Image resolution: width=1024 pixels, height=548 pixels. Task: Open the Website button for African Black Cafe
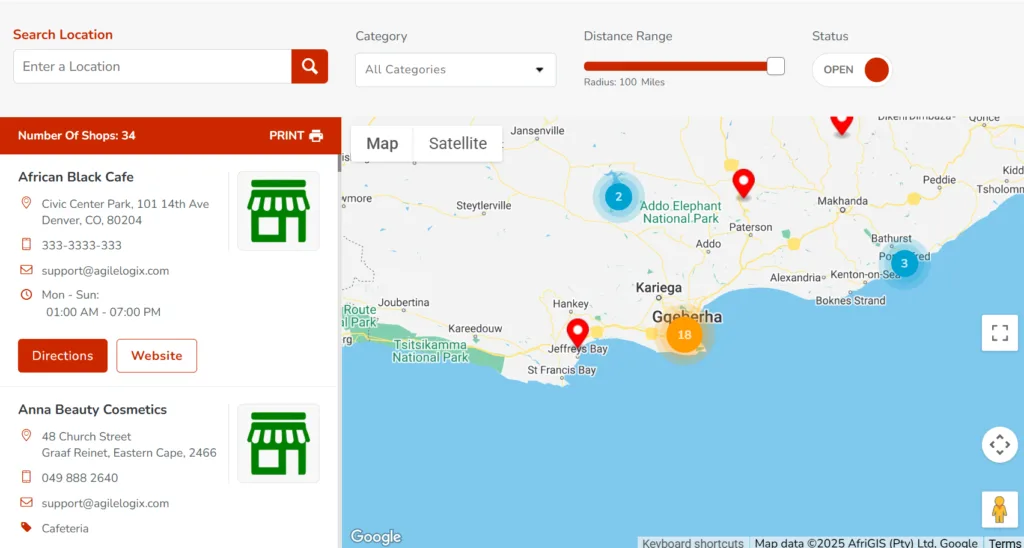pos(157,356)
